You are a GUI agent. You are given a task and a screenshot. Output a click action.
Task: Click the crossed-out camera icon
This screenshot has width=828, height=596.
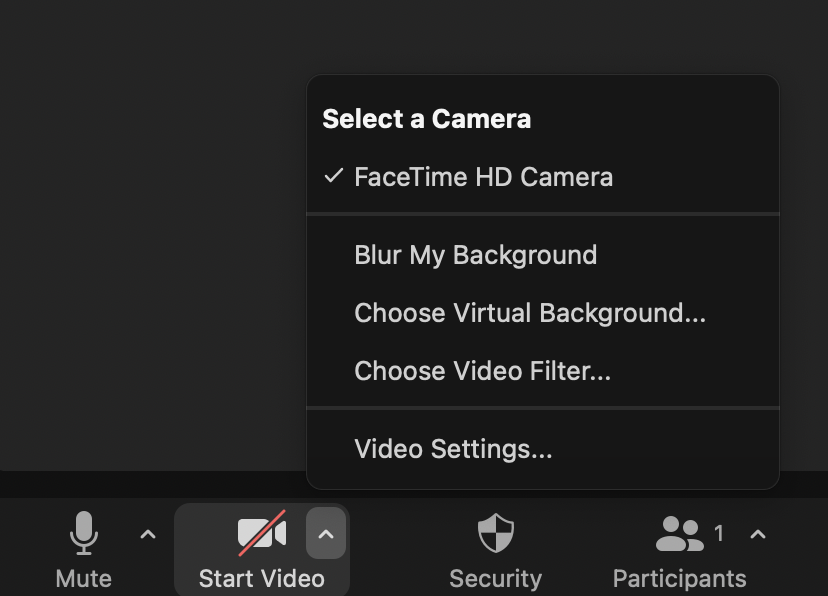pos(261,533)
